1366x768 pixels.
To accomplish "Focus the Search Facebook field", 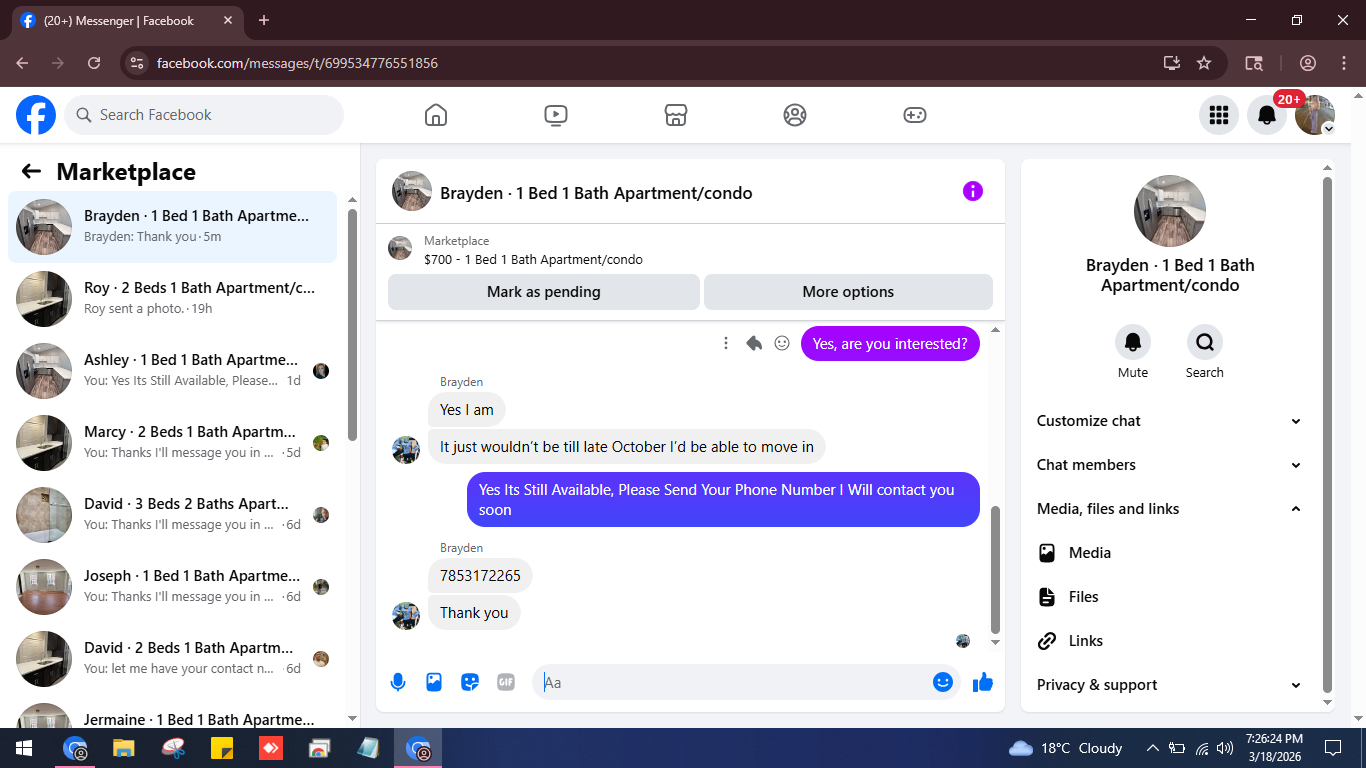I will (x=204, y=115).
